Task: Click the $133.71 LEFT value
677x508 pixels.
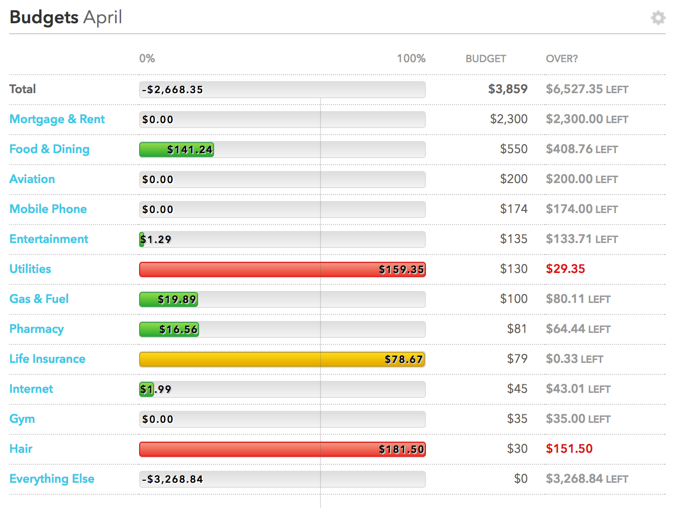Action: pos(582,239)
